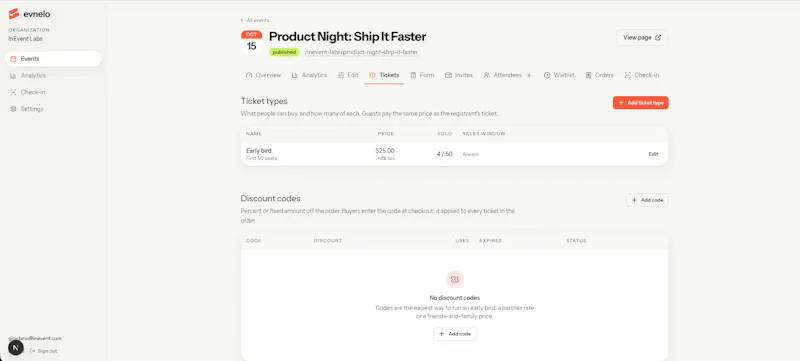The width and height of the screenshot is (800, 361).
Task: Switch to the Form tab
Action: click(422, 75)
